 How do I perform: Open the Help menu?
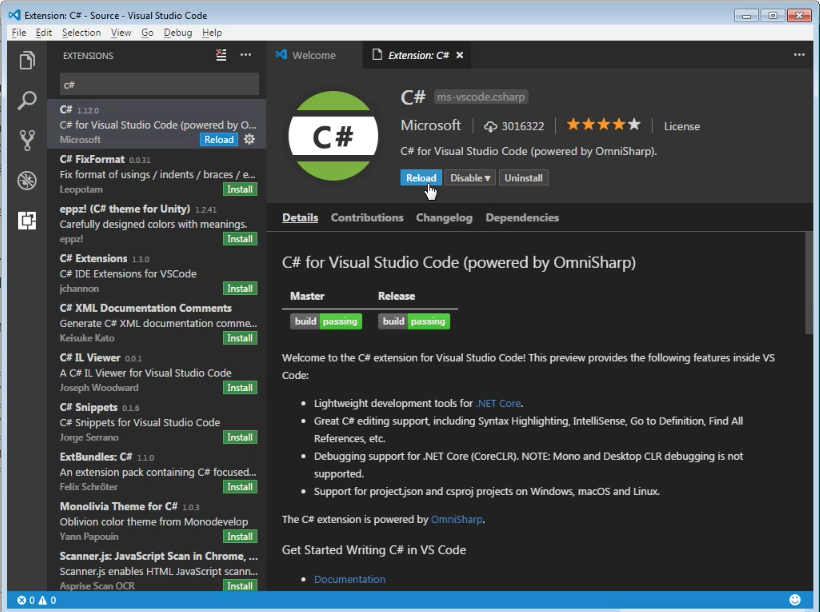[212, 32]
